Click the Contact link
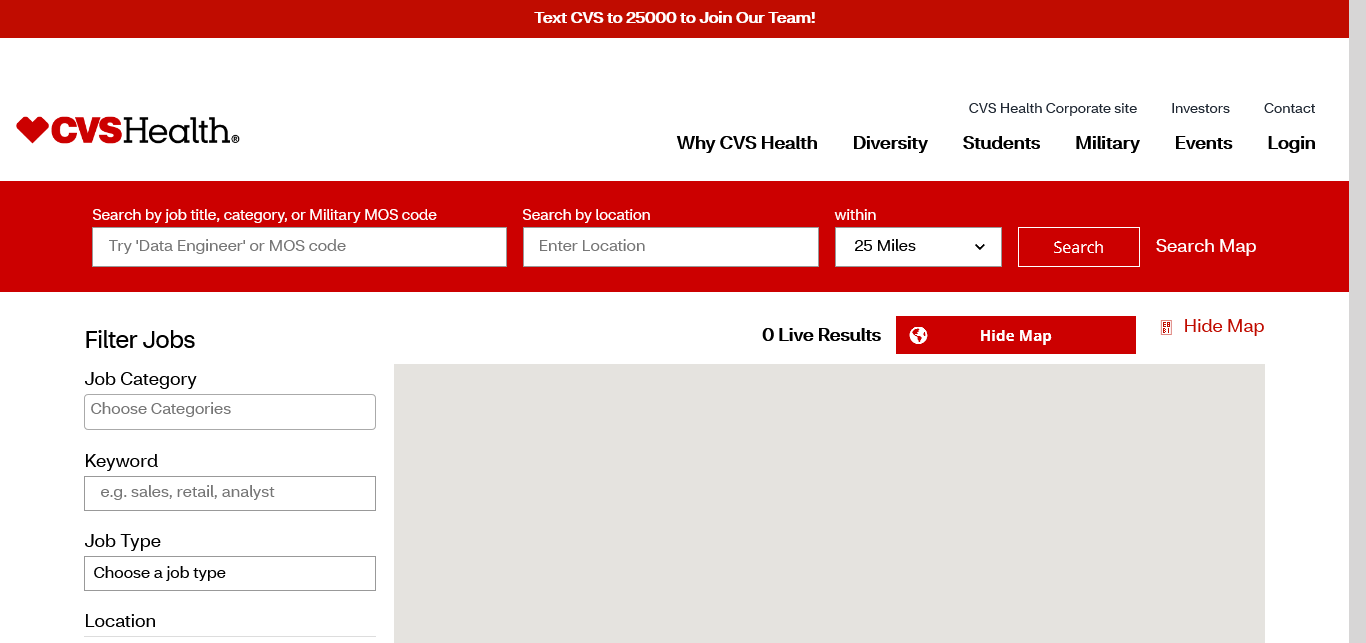 [1289, 108]
